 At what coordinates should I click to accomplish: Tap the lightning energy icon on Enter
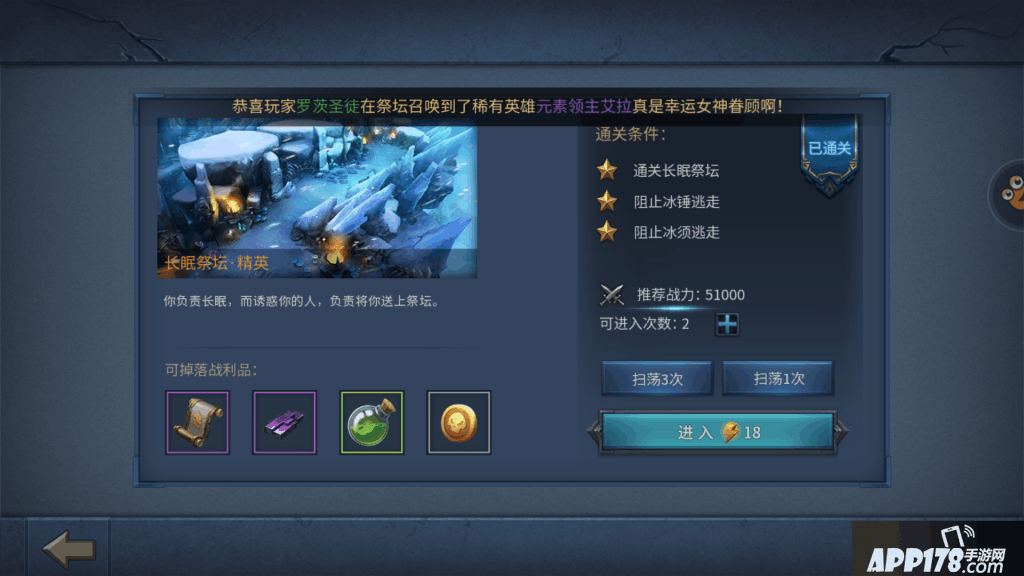click(x=730, y=432)
